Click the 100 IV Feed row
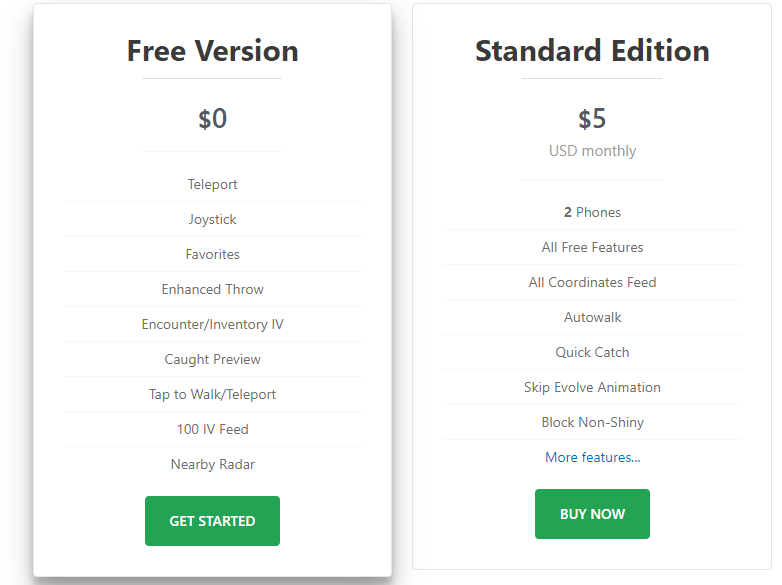The height and width of the screenshot is (585, 782). (x=212, y=429)
